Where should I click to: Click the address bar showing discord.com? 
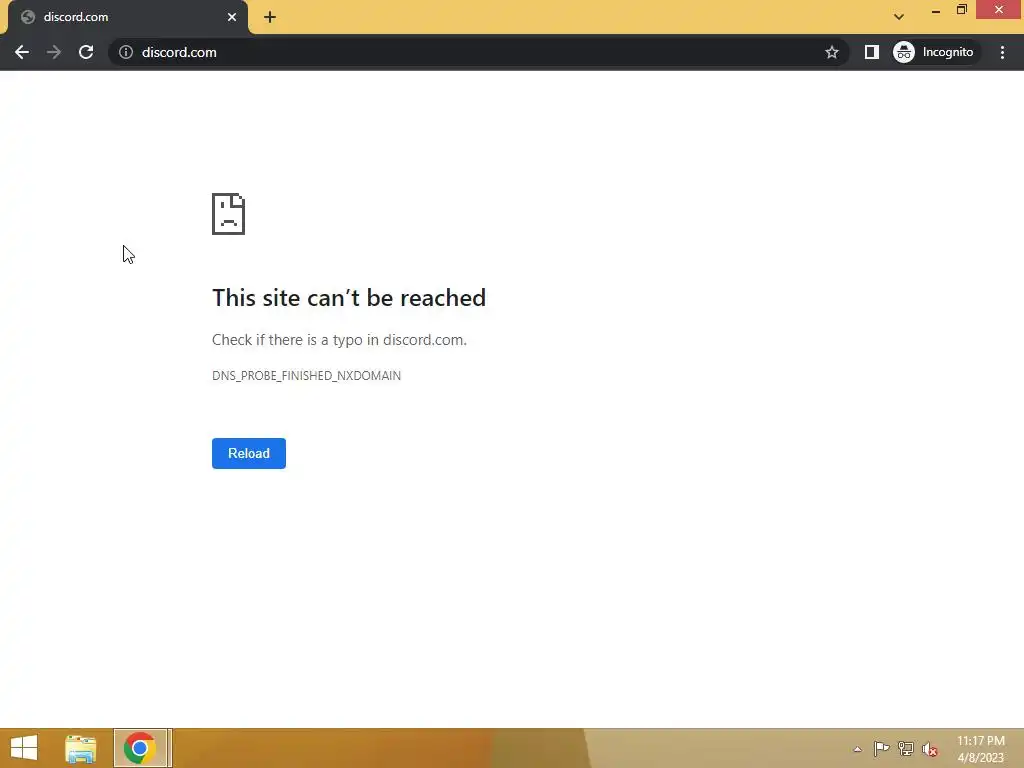click(478, 52)
